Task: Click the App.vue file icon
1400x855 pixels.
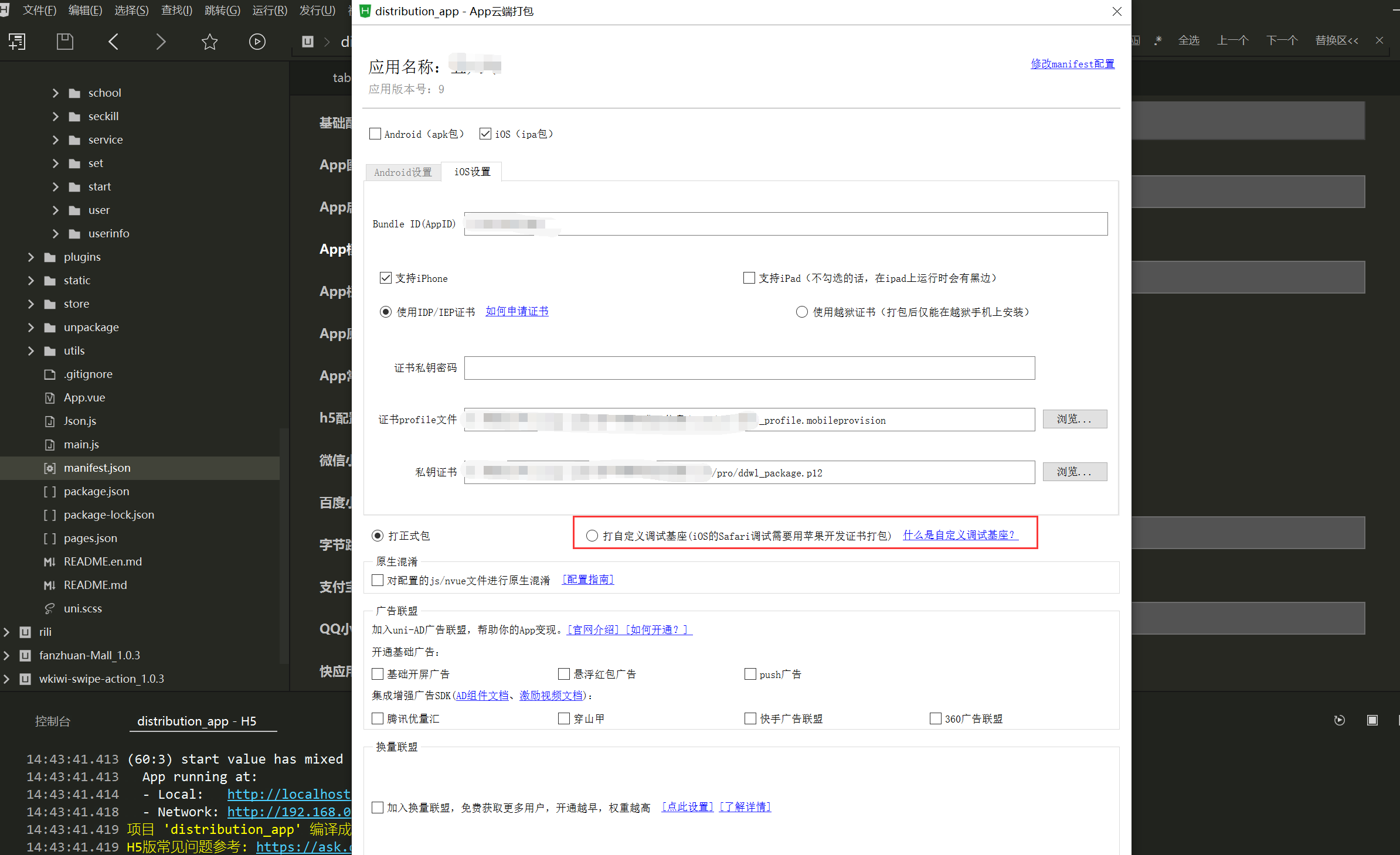Action: coord(50,398)
